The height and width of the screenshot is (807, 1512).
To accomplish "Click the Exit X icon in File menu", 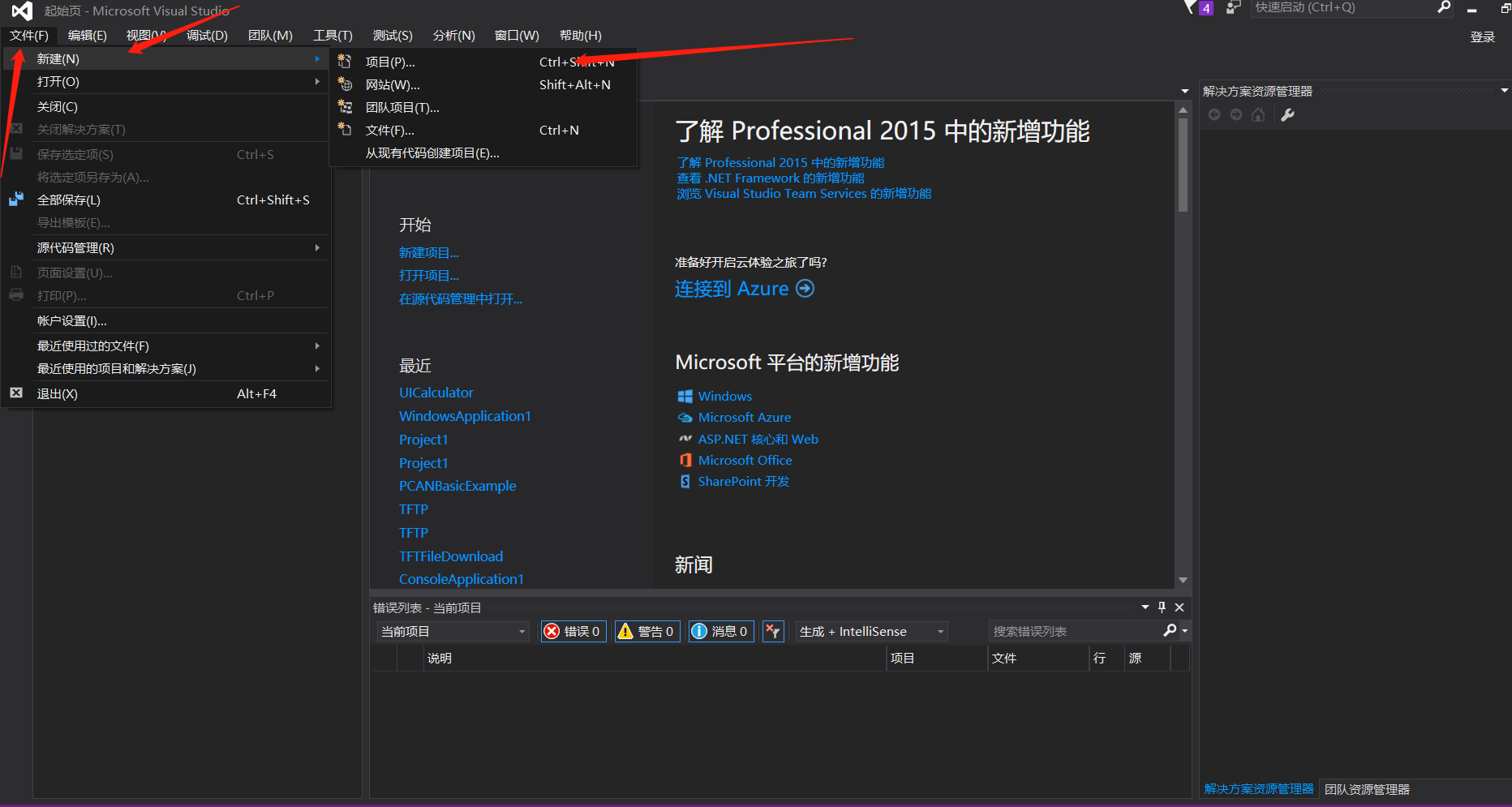I will click(x=16, y=393).
